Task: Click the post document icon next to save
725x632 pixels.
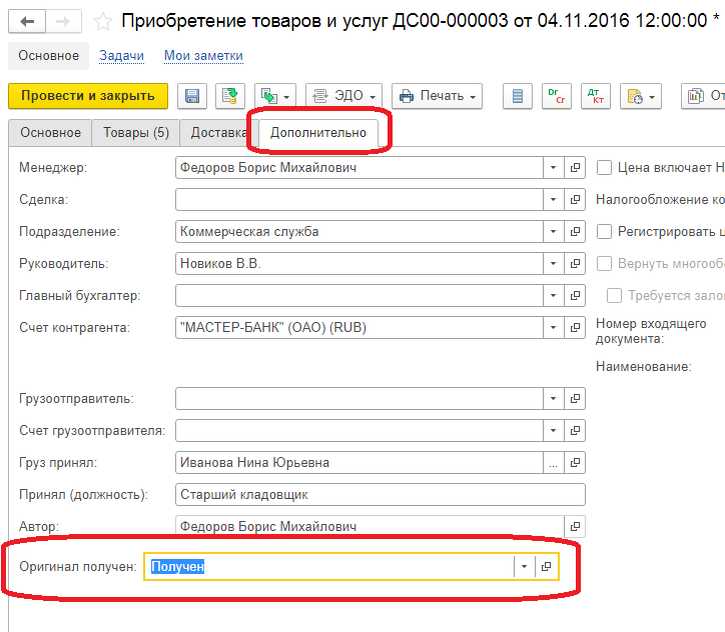Action: pyautogui.click(x=230, y=96)
